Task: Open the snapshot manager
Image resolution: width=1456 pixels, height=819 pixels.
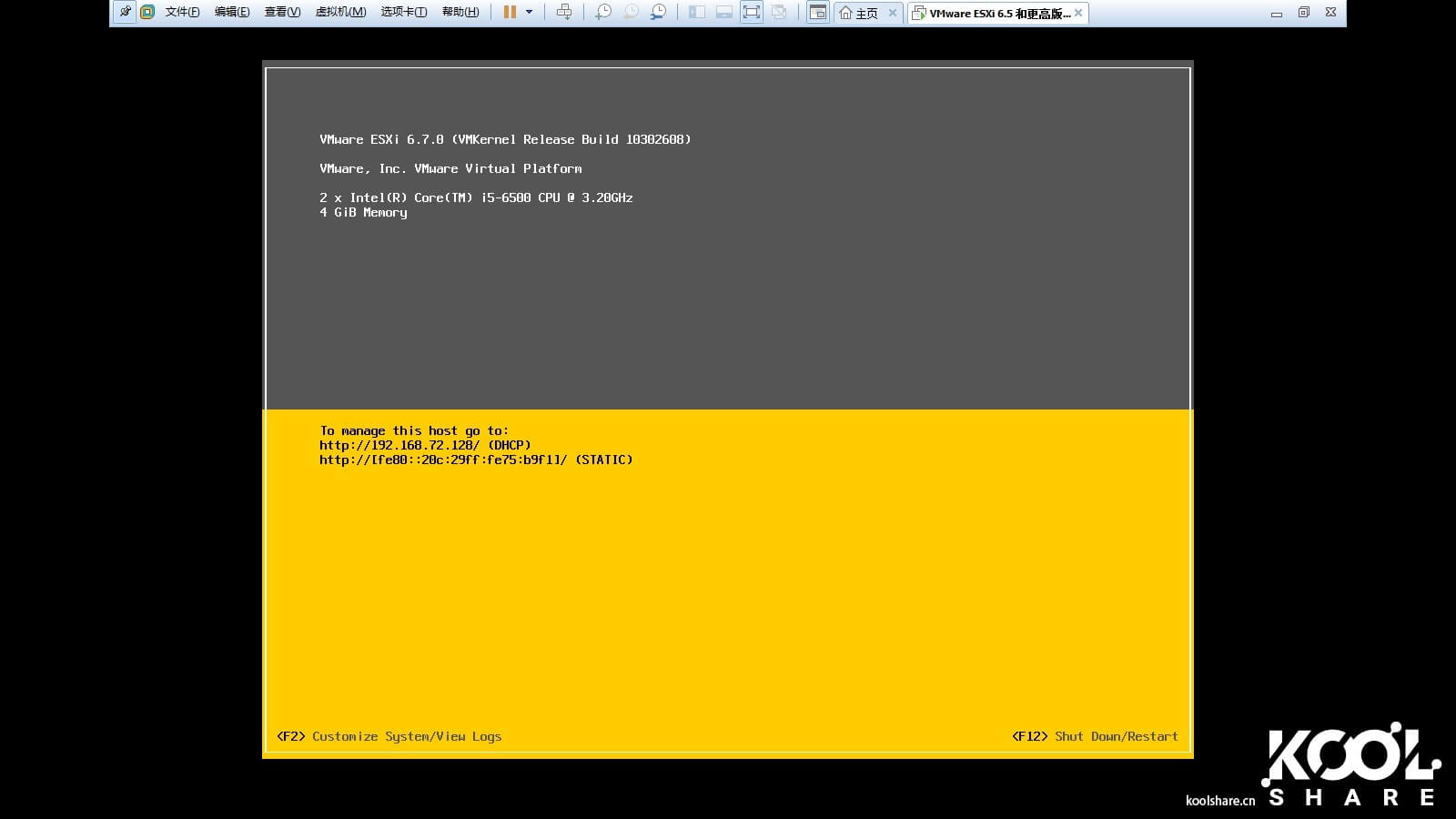Action: pyautogui.click(x=659, y=12)
